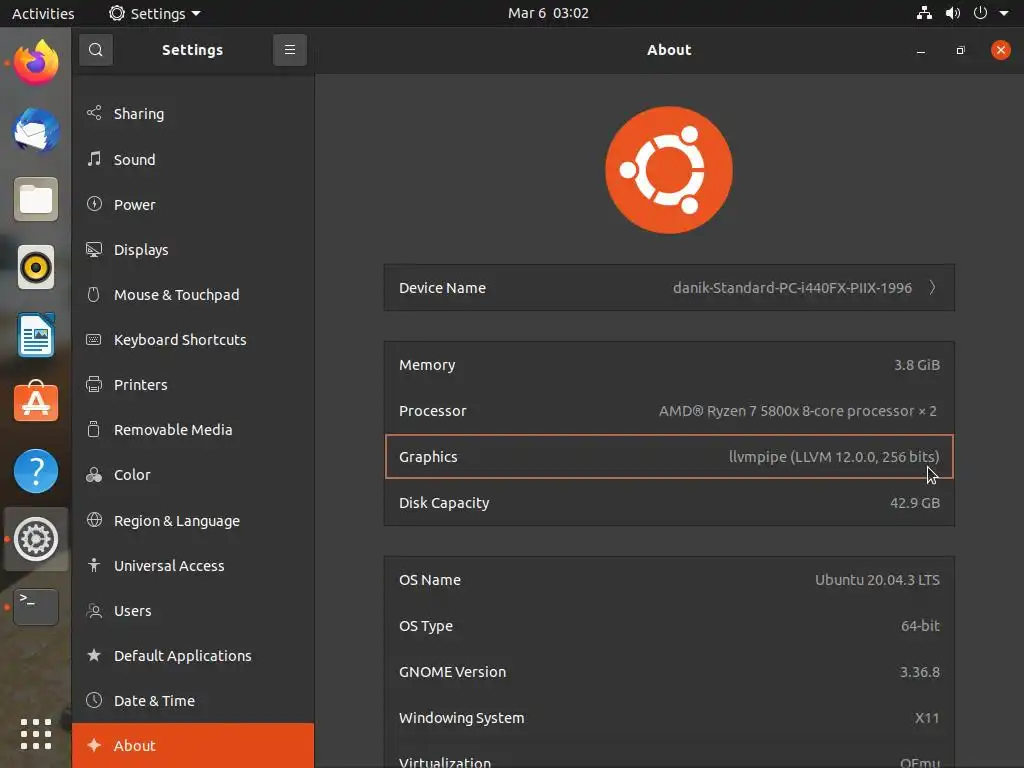The width and height of the screenshot is (1024, 768).
Task: Click the Device Name chevron arrow
Action: (933, 287)
